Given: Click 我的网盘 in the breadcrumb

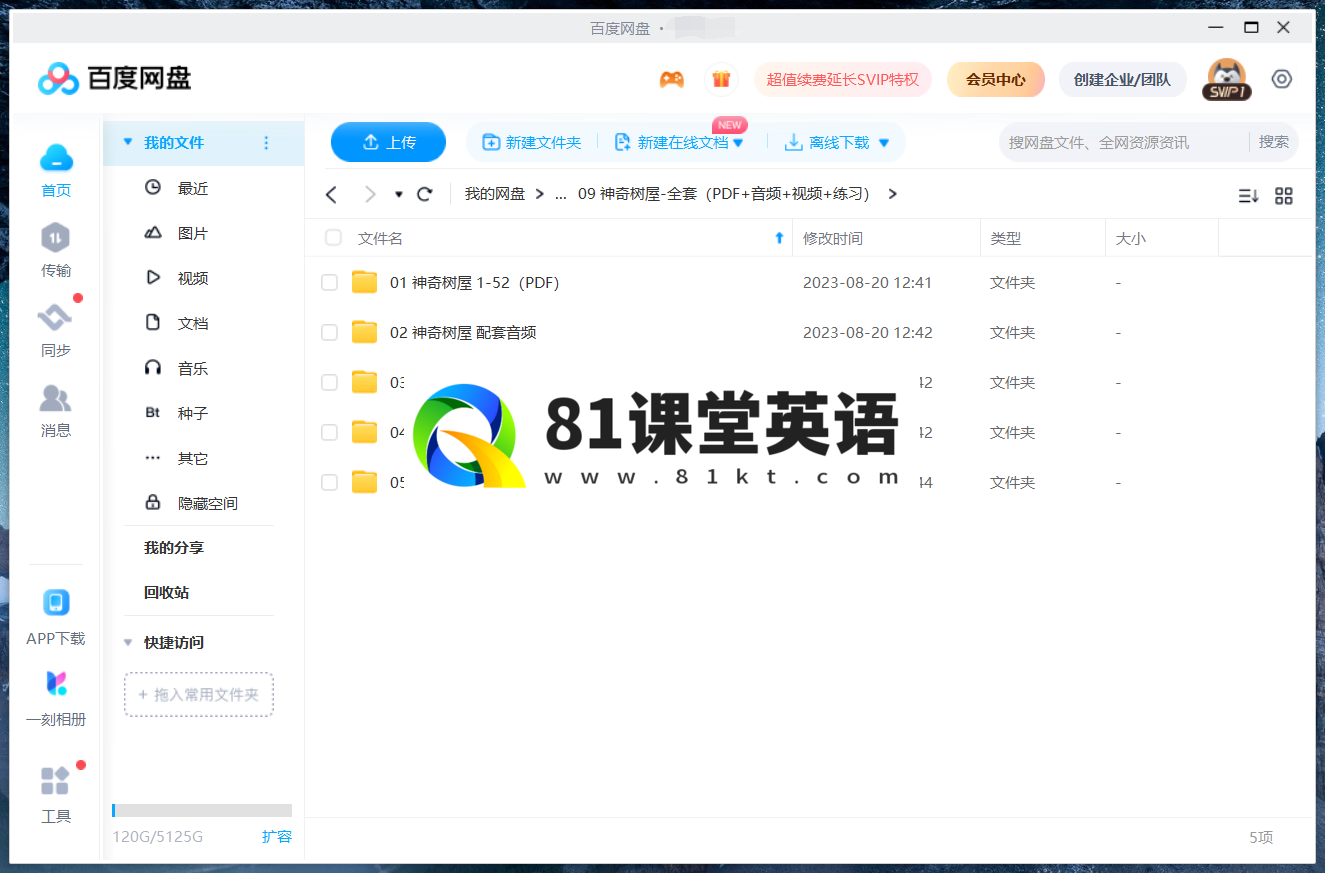Looking at the screenshot, I should (495, 194).
